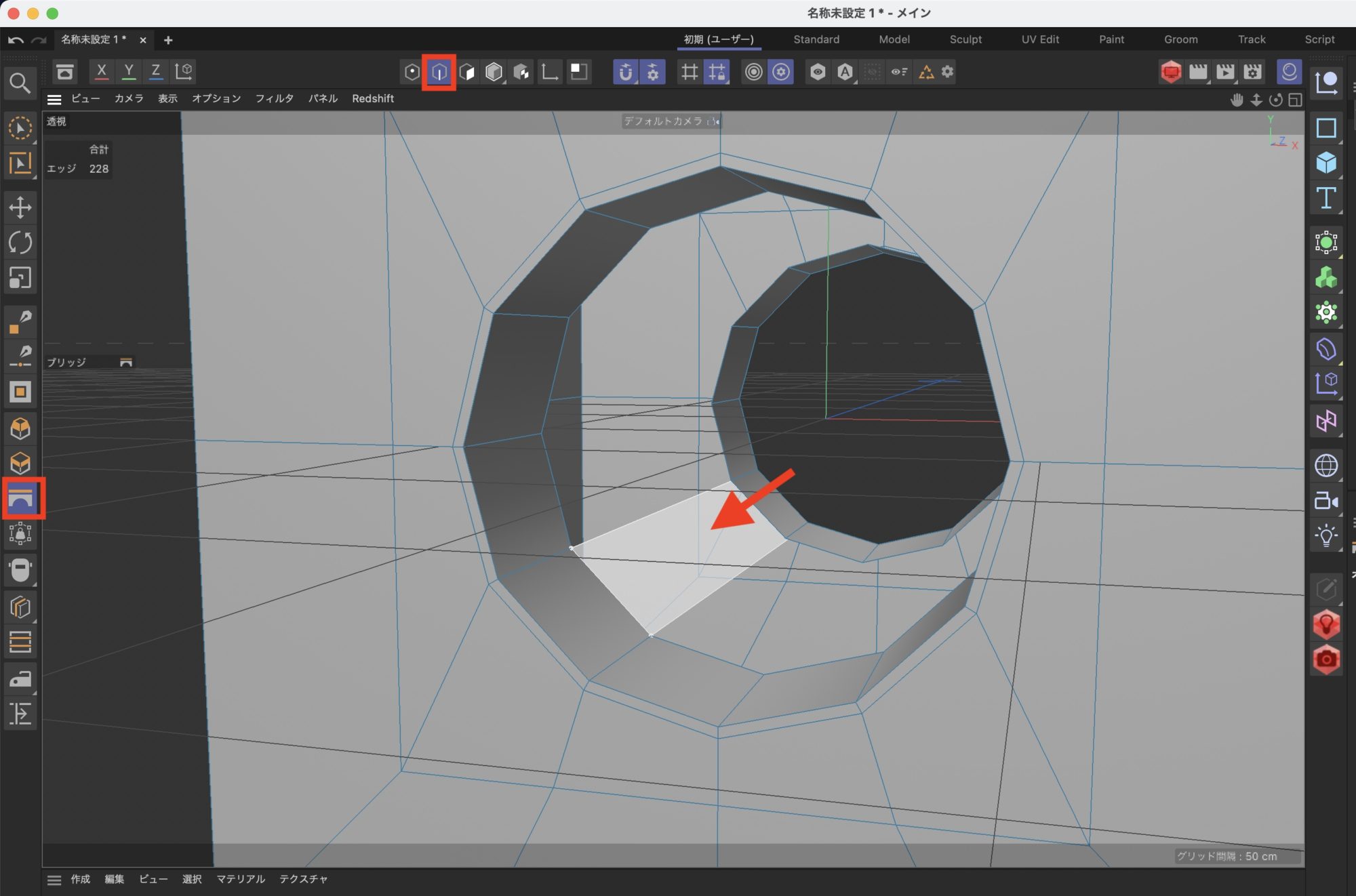Open the カメラ viewport menu

pos(128,99)
